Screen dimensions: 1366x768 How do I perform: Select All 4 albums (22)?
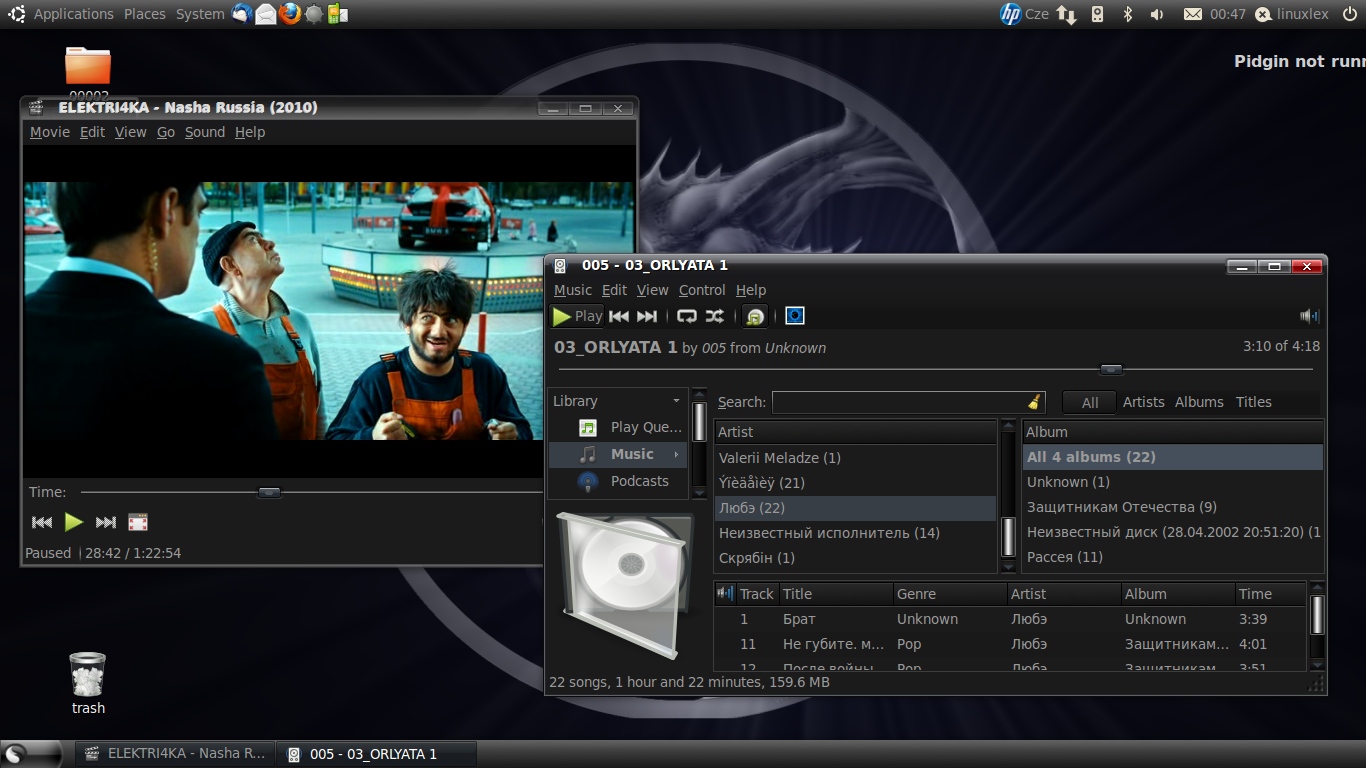click(1173, 457)
